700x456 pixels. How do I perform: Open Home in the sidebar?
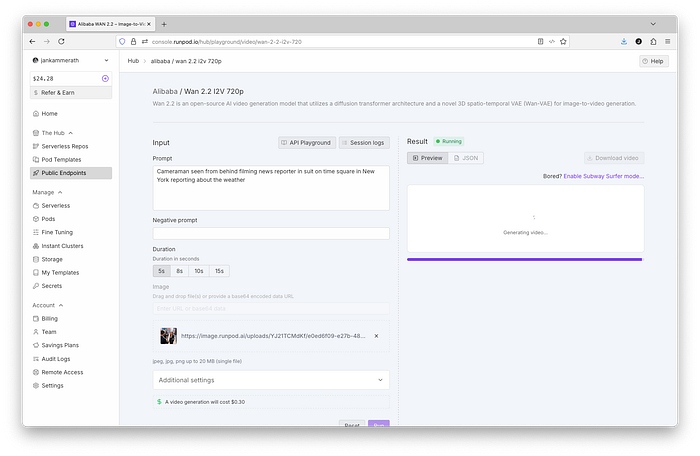(49, 114)
